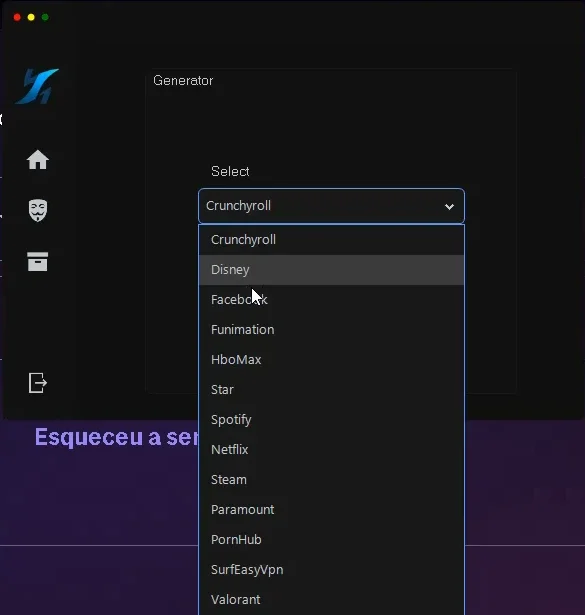Viewport: 585px width, 615px height.
Task: Pick Spotify in the dropdown
Action: (331, 420)
